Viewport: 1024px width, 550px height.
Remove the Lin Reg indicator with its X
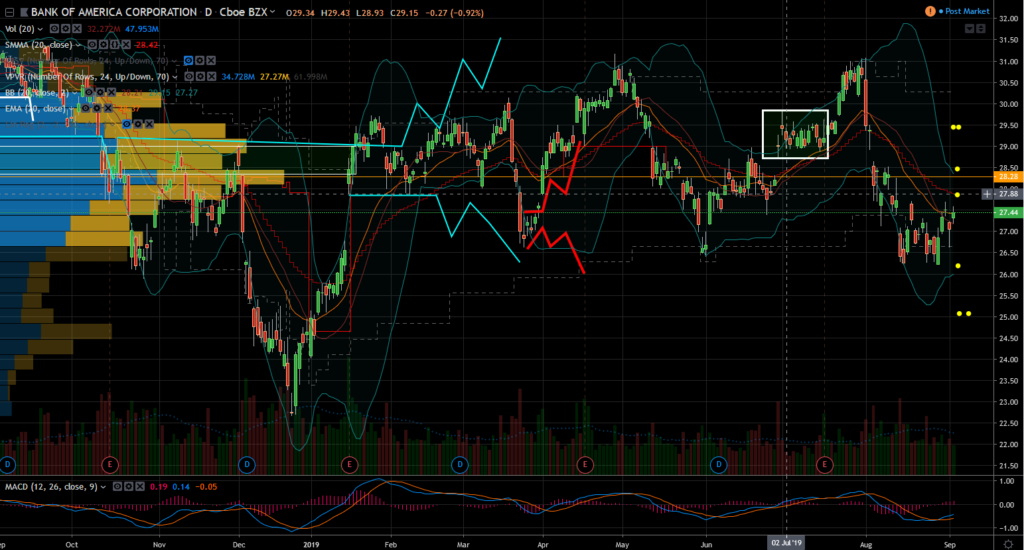150,124
